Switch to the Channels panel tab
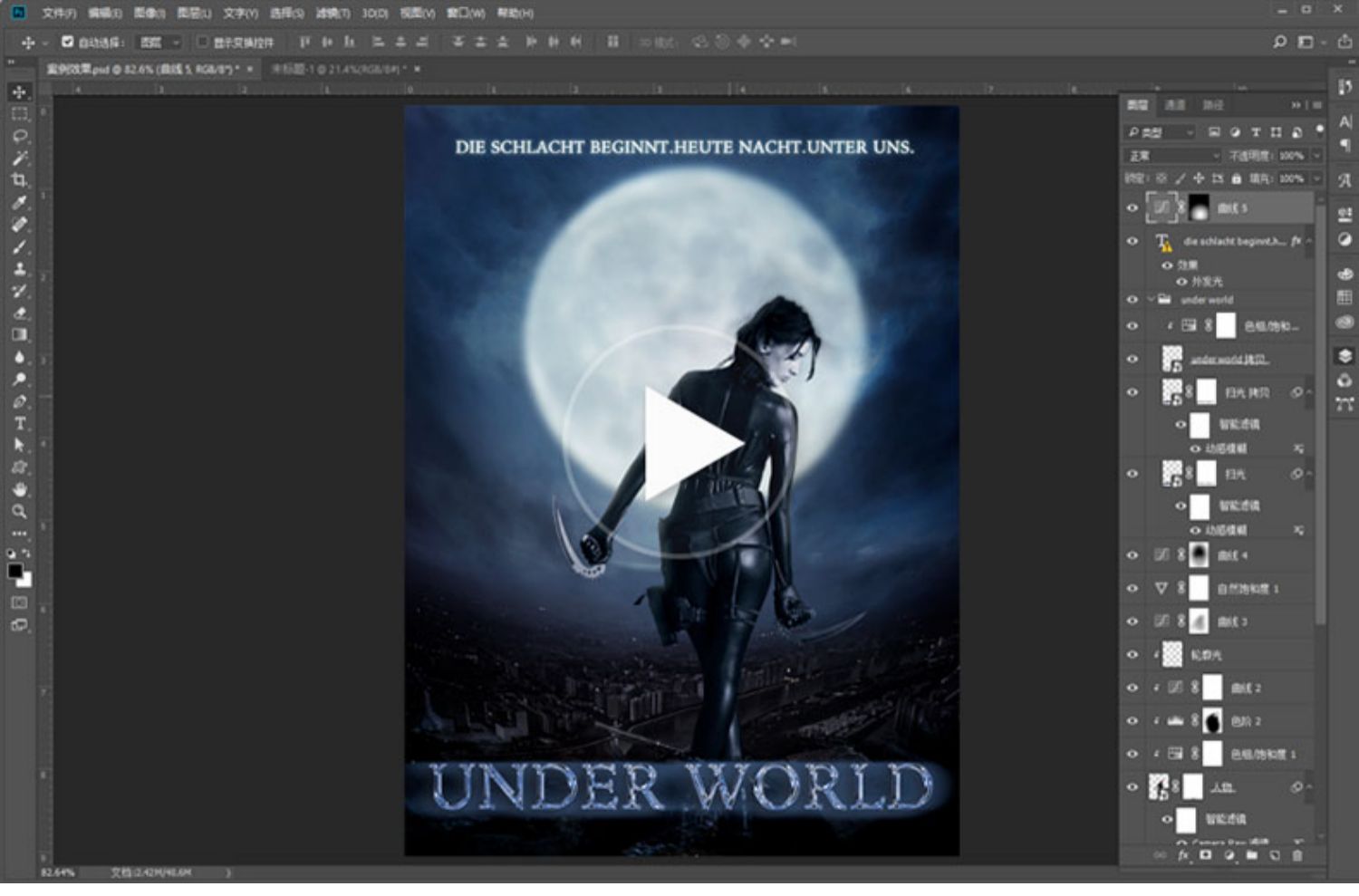The height and width of the screenshot is (896, 1359). pyautogui.click(x=1175, y=105)
